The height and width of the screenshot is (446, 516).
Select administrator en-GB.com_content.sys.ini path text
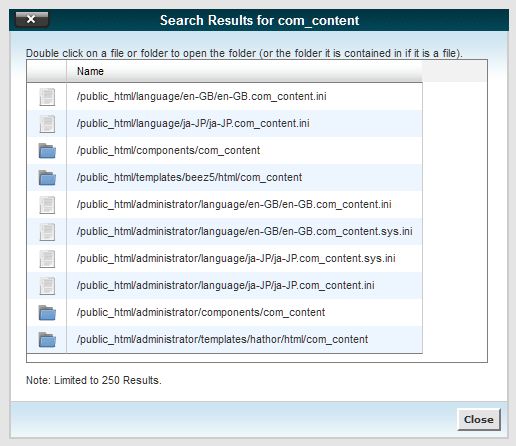click(244, 231)
